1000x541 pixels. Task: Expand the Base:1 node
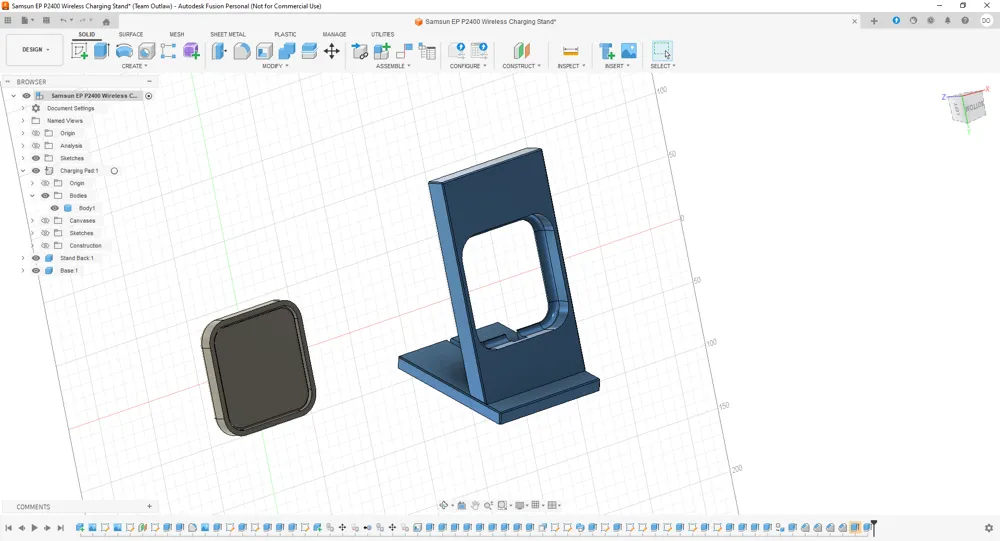pyautogui.click(x=23, y=270)
